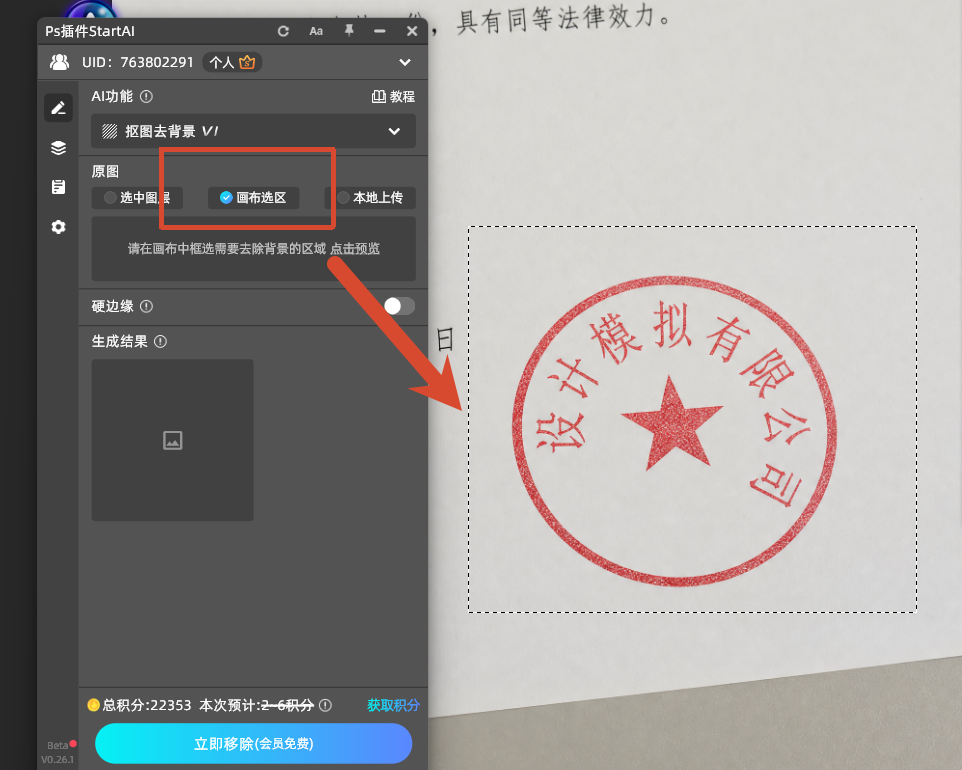Click the gold coin icon by 总积分
The height and width of the screenshot is (770, 962).
(x=93, y=705)
